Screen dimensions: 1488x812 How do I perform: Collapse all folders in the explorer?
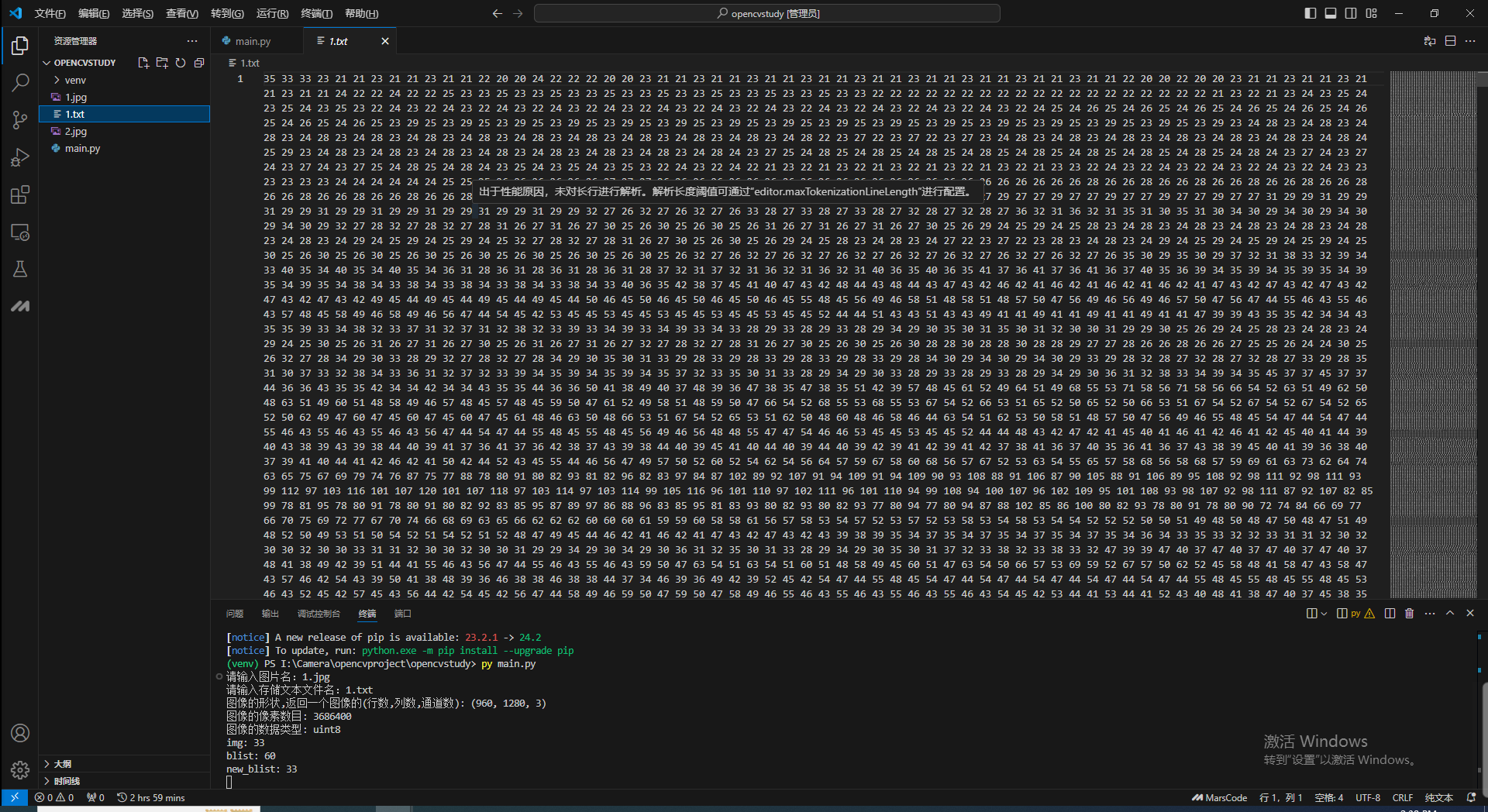[199, 63]
